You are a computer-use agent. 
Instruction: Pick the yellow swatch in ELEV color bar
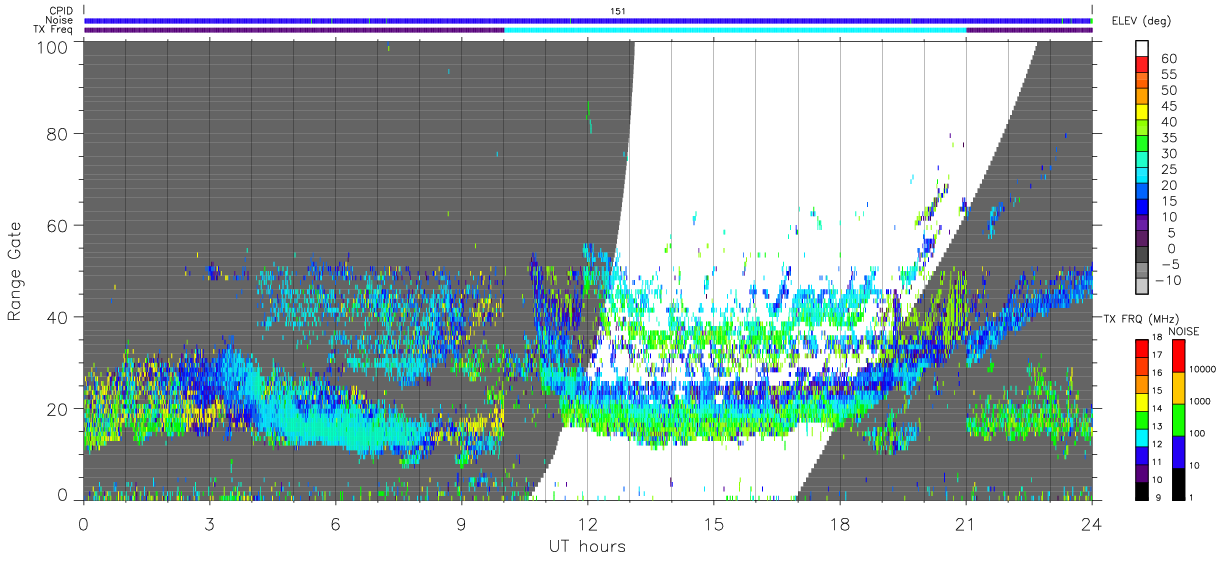tap(1143, 112)
